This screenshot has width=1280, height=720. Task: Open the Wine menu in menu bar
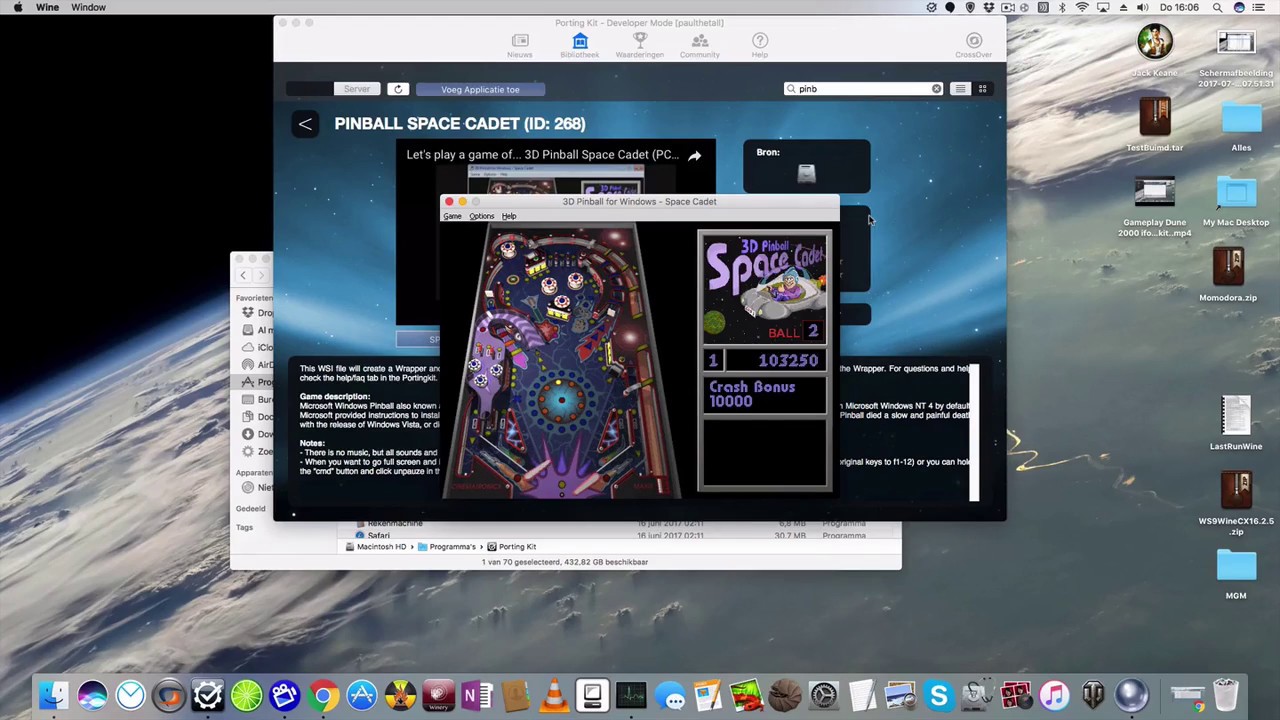coord(47,7)
